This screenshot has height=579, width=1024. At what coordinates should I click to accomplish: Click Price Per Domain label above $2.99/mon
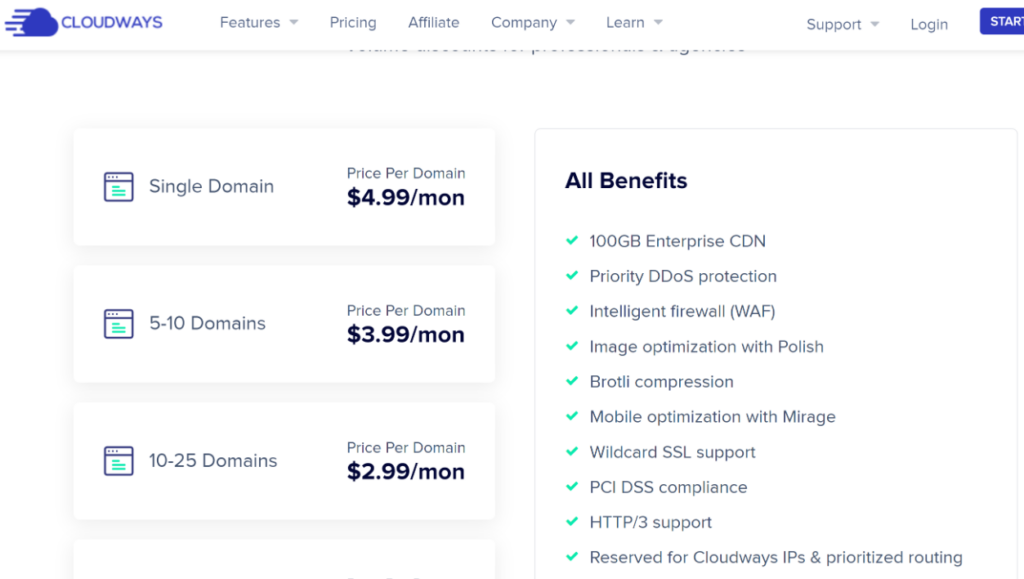(x=406, y=448)
